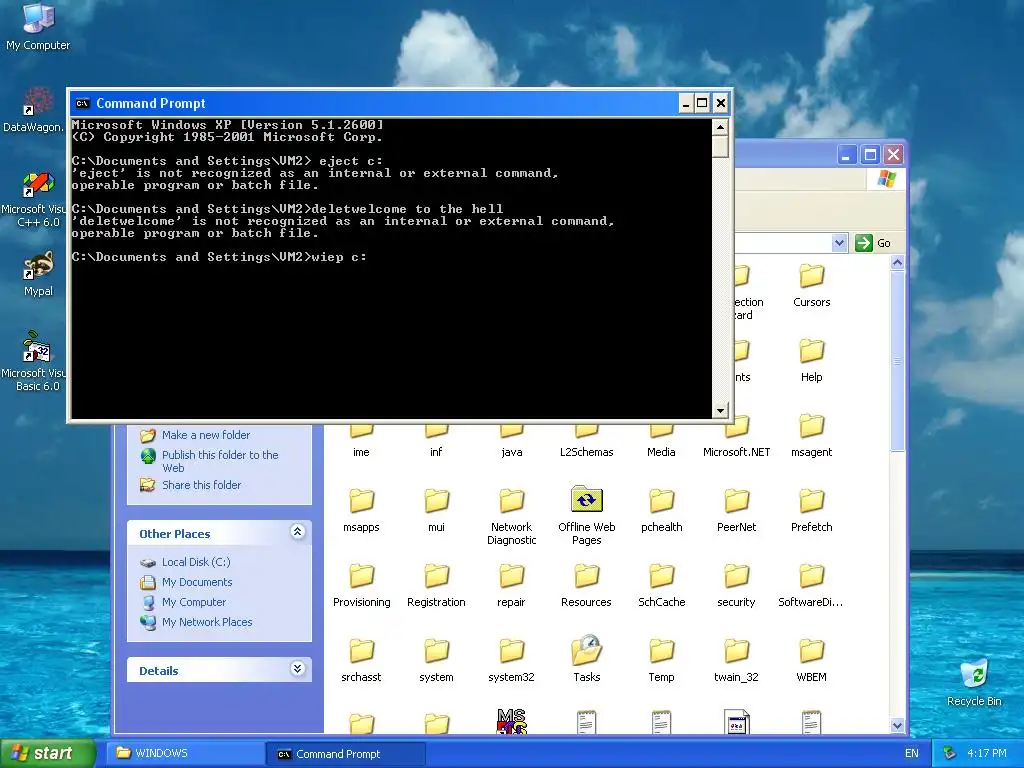
Task: Open the Start menu
Action: (x=47, y=753)
